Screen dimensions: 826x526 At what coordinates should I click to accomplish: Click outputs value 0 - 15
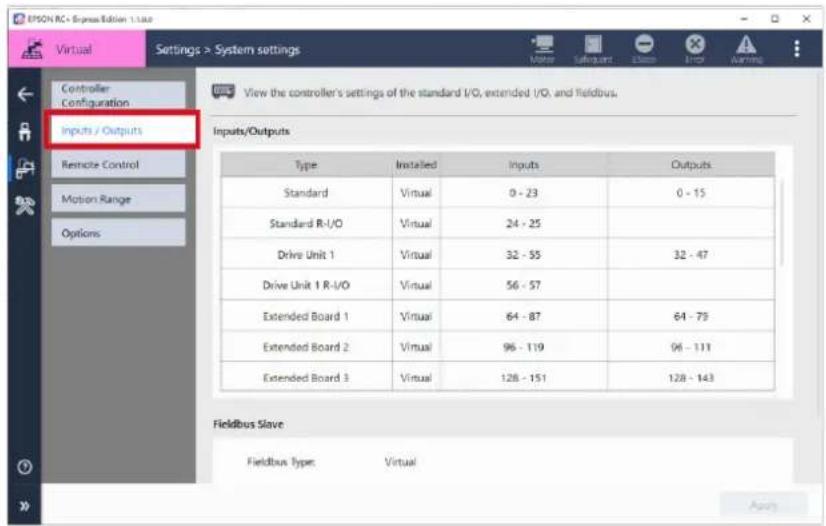click(691, 193)
